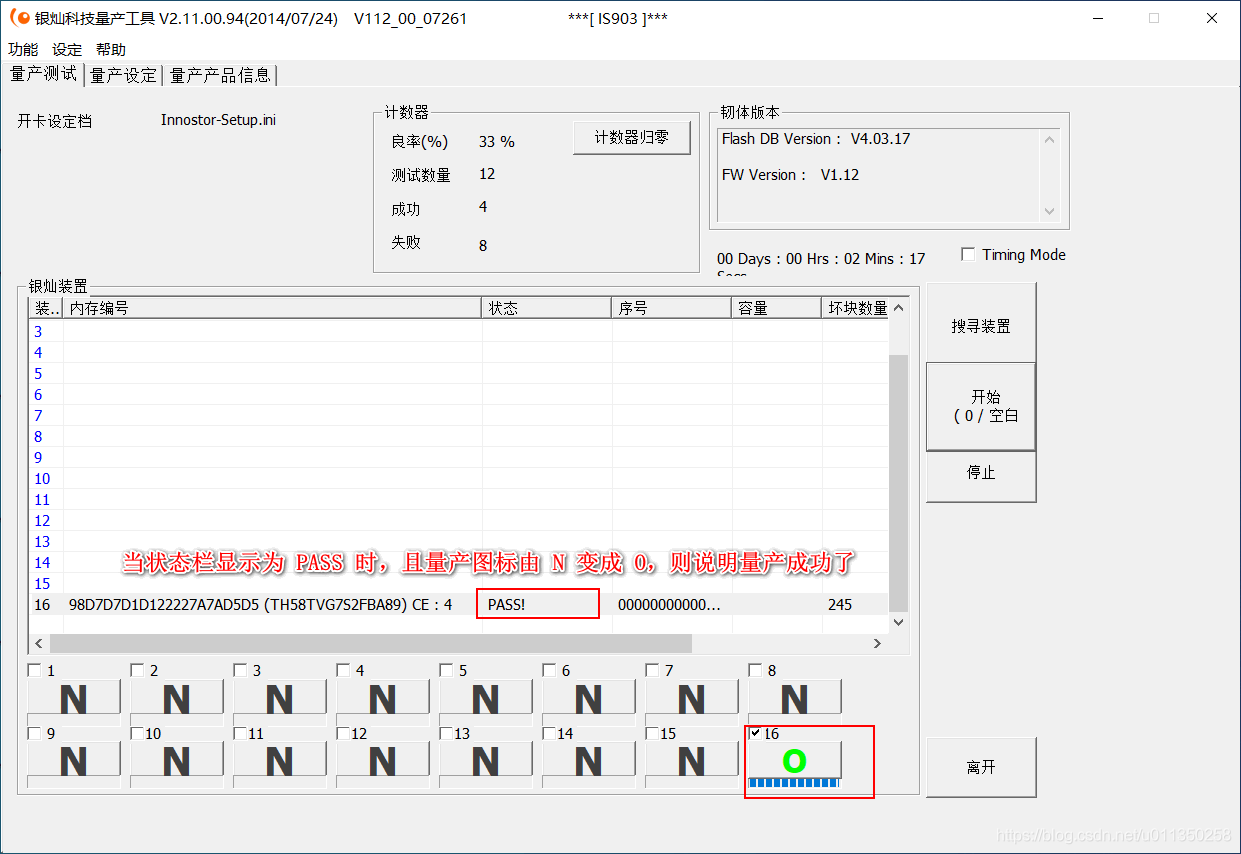
Task: Click the Innostor-Setup.ini file name
Action: click(218, 120)
